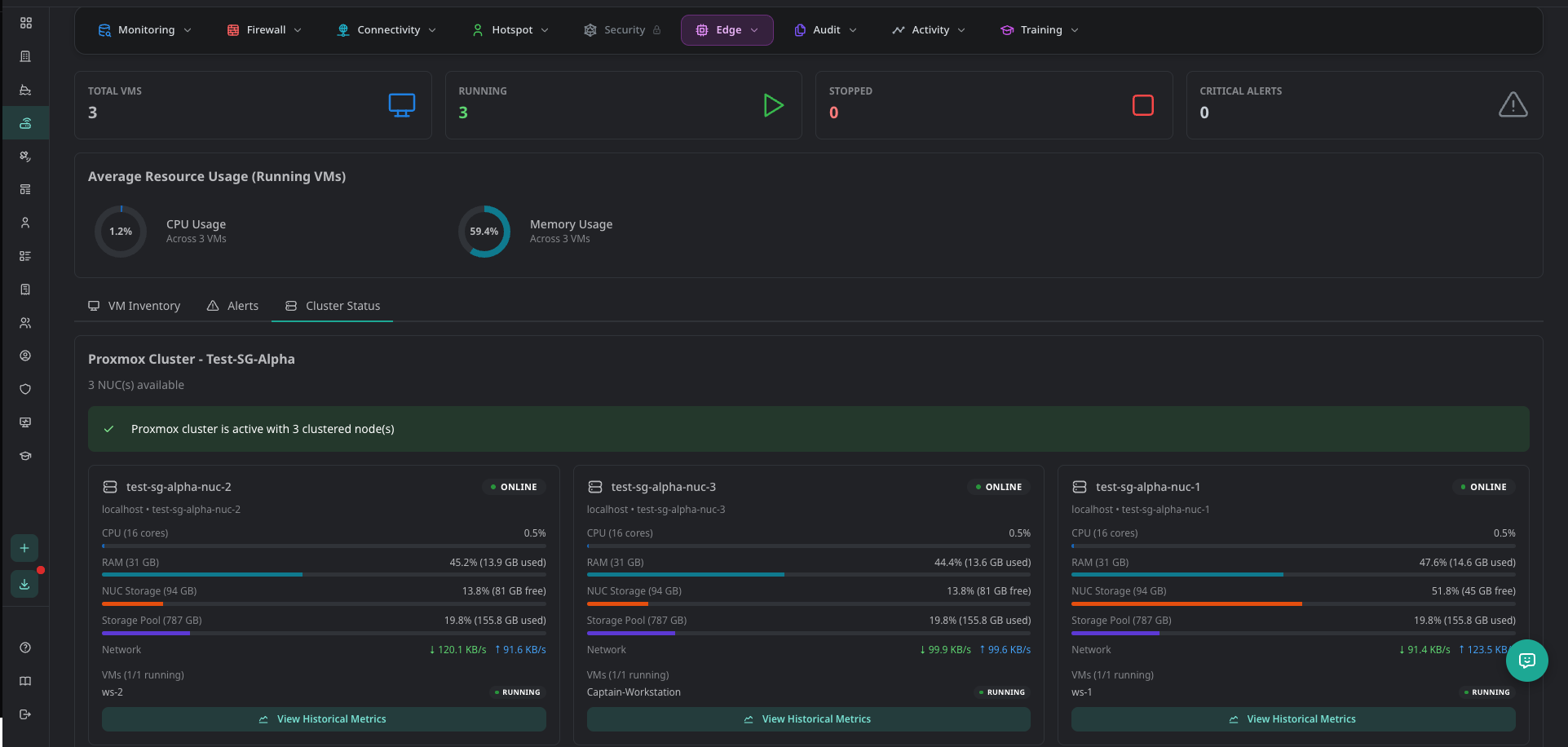Click the Proxmox Cluster - Test-SG-Alpha heading
1568x747 pixels.
[x=192, y=359]
